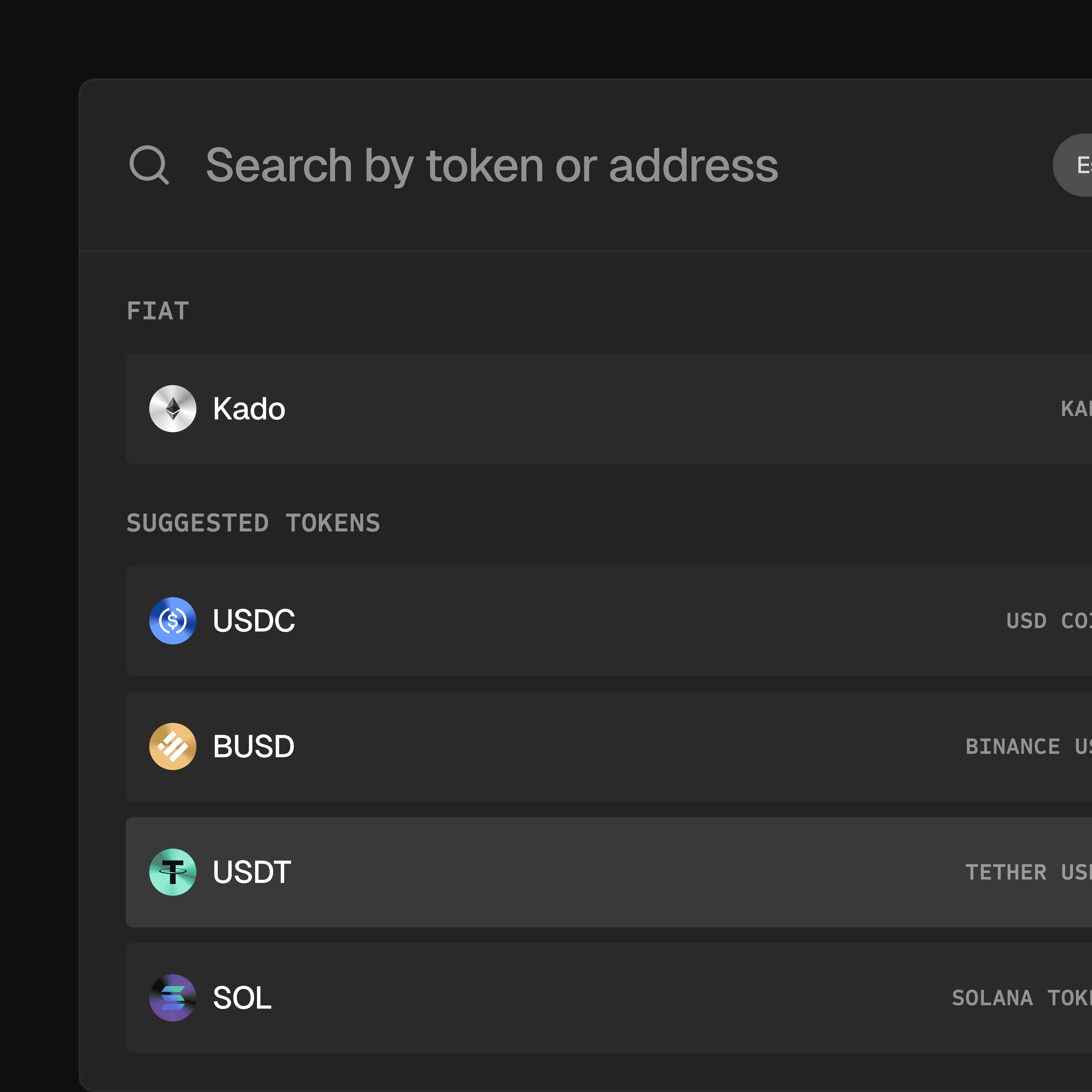
Task: Pick the highlighted USDT row
Action: 609,872
